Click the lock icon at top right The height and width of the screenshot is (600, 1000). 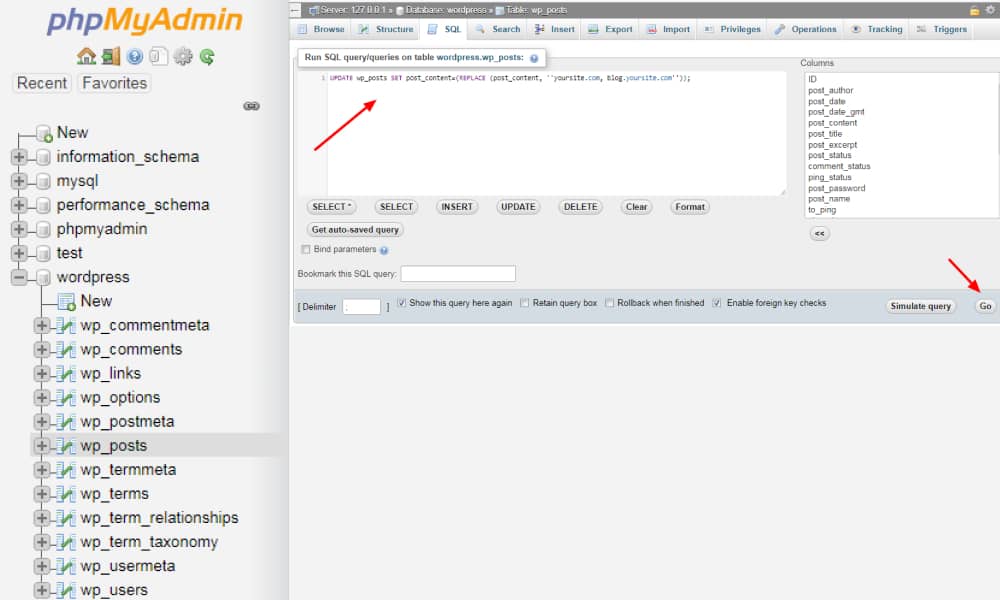[974, 10]
